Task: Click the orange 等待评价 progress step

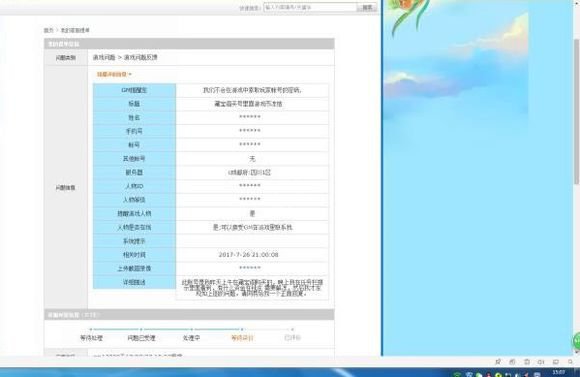Action: [242, 338]
